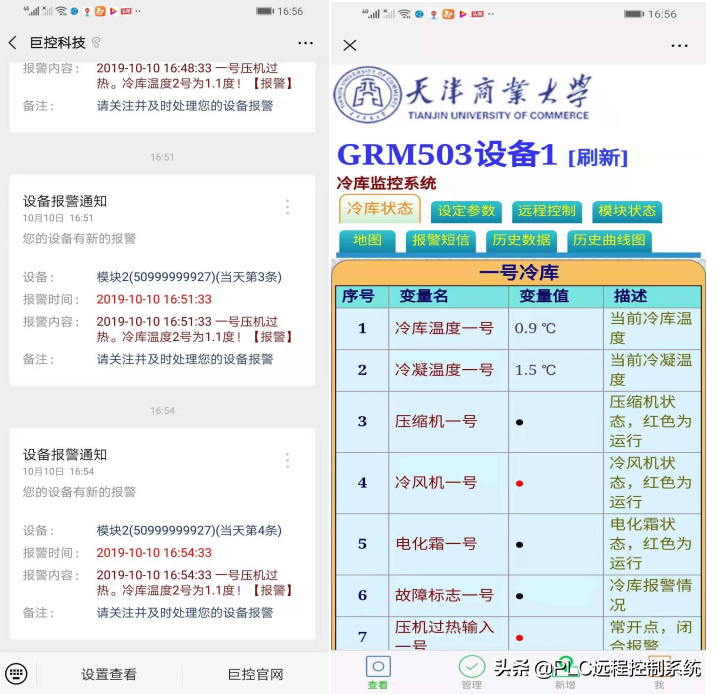Image resolution: width=718 pixels, height=694 pixels.
Task: Click the 冷凝温度一号 variable name
Action: [444, 370]
